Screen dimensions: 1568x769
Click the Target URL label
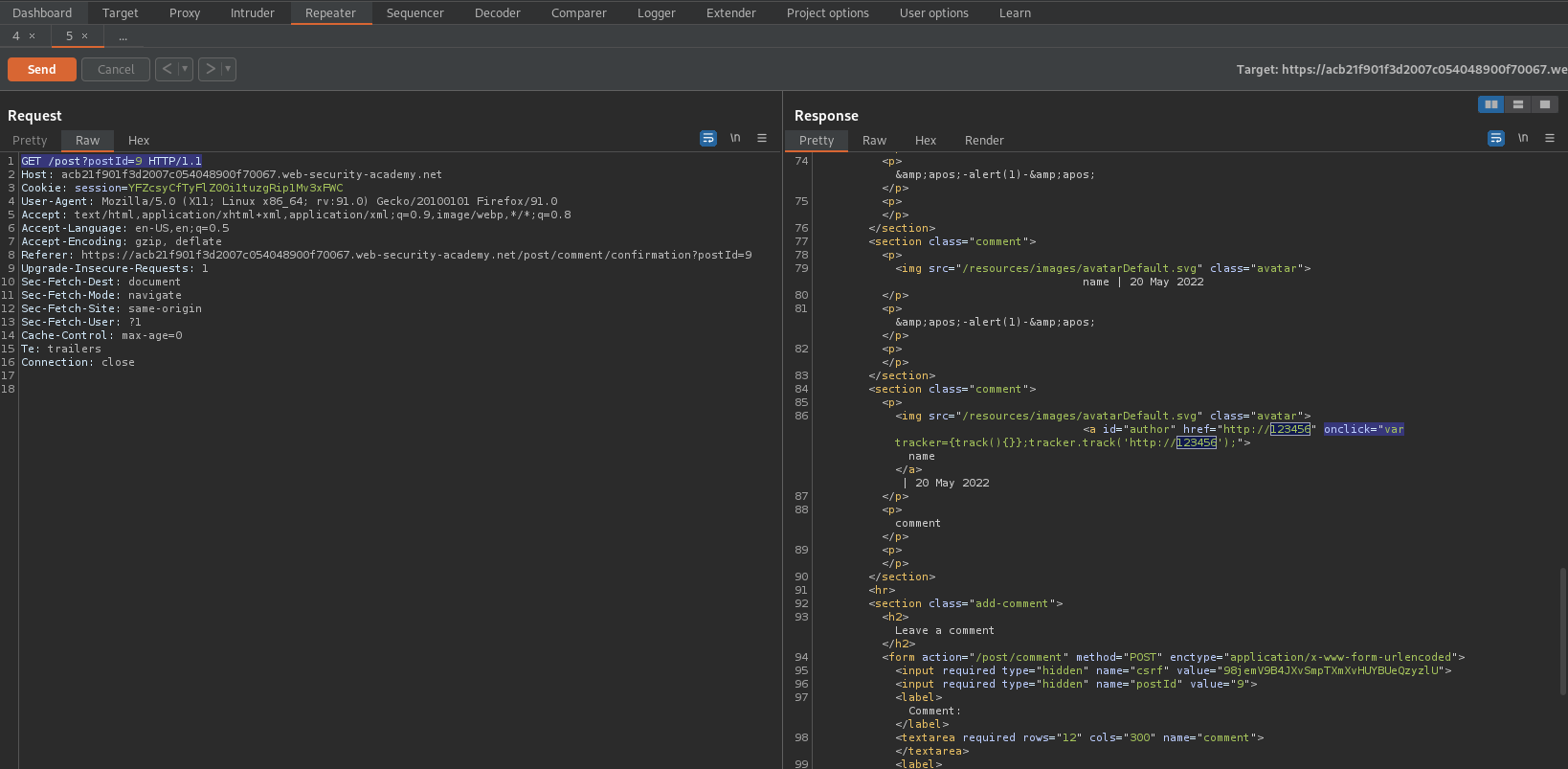(1401, 69)
